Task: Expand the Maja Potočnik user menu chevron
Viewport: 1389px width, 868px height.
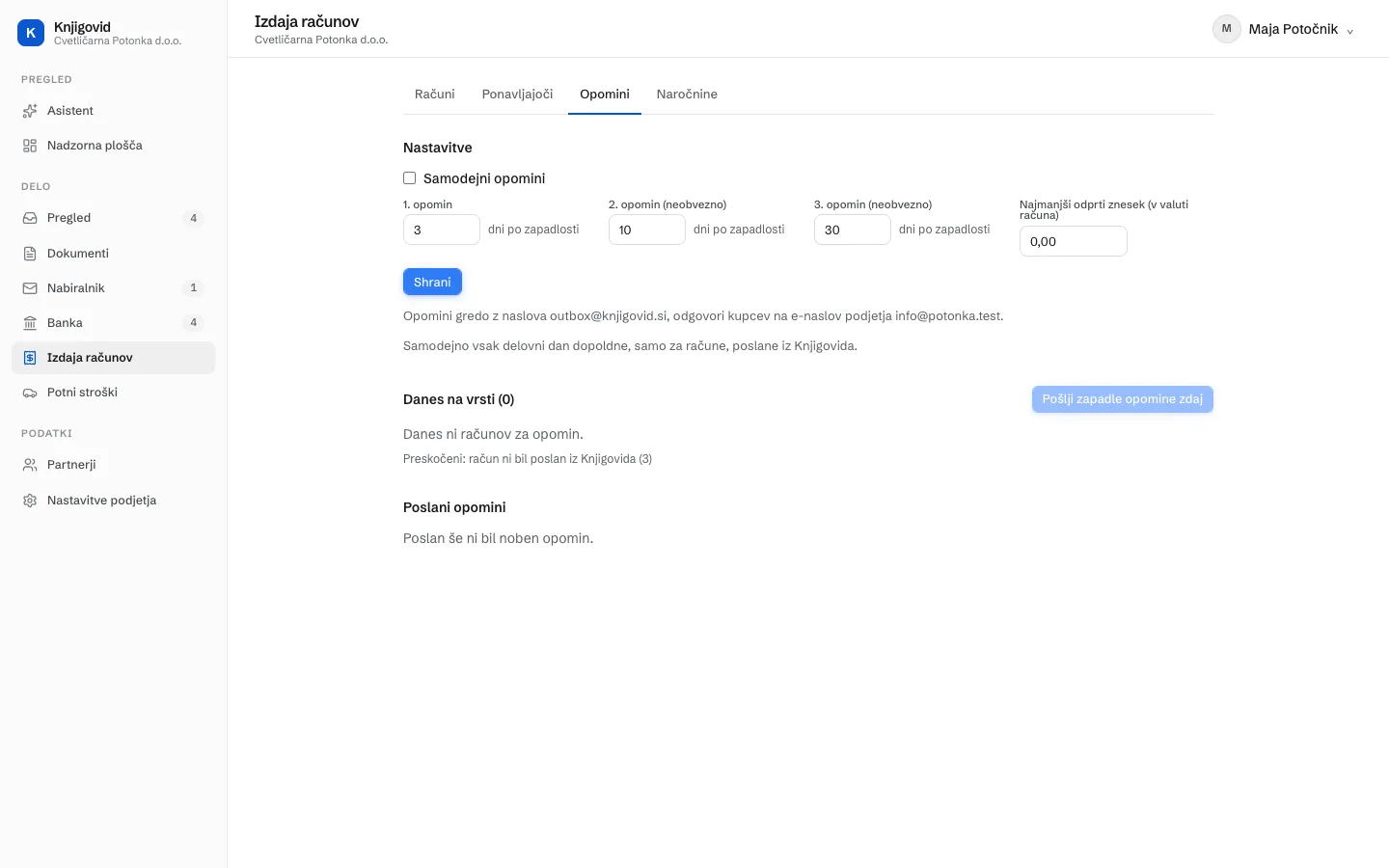Action: (1349, 31)
